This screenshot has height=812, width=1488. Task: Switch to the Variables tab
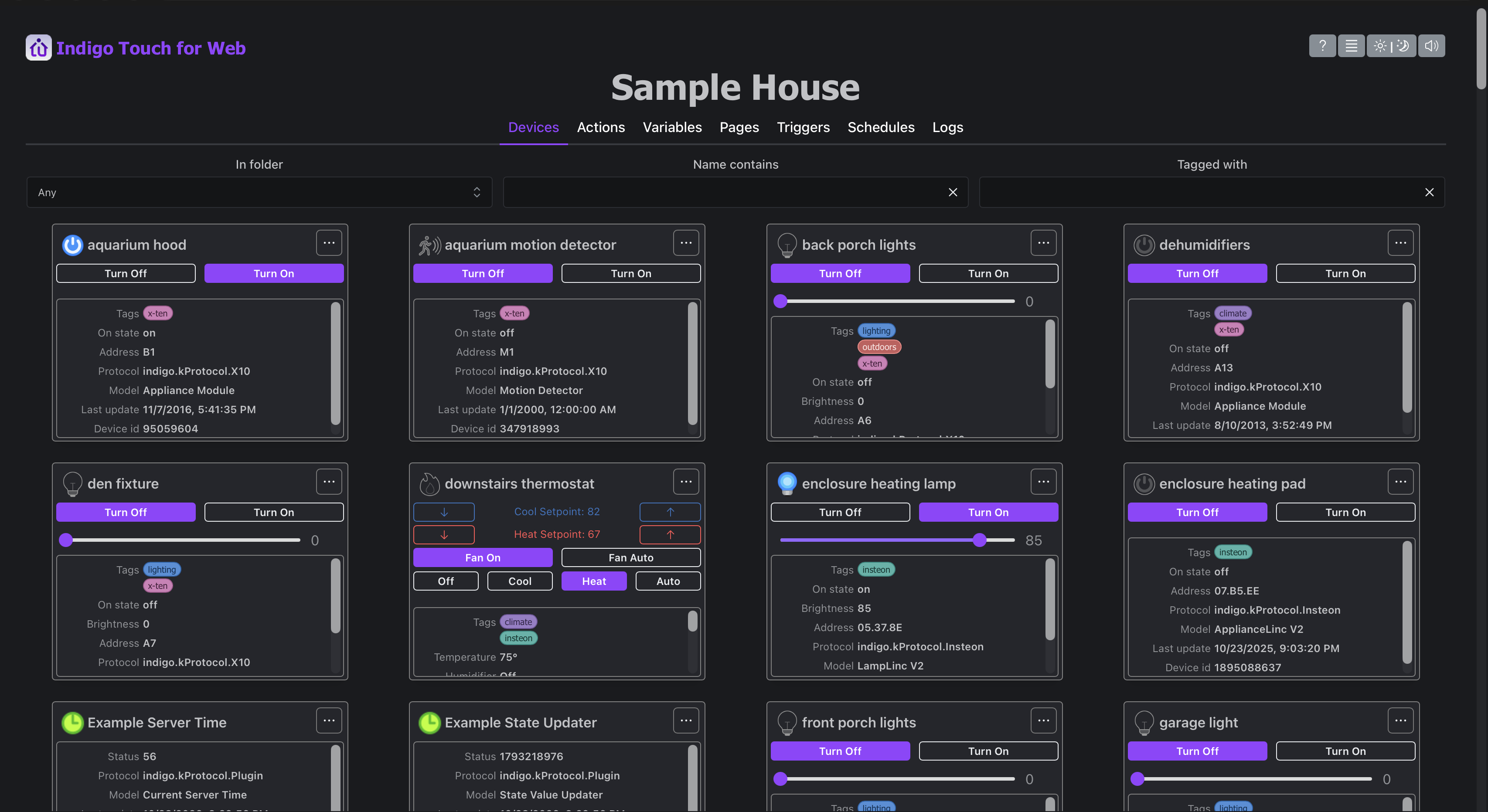point(672,127)
